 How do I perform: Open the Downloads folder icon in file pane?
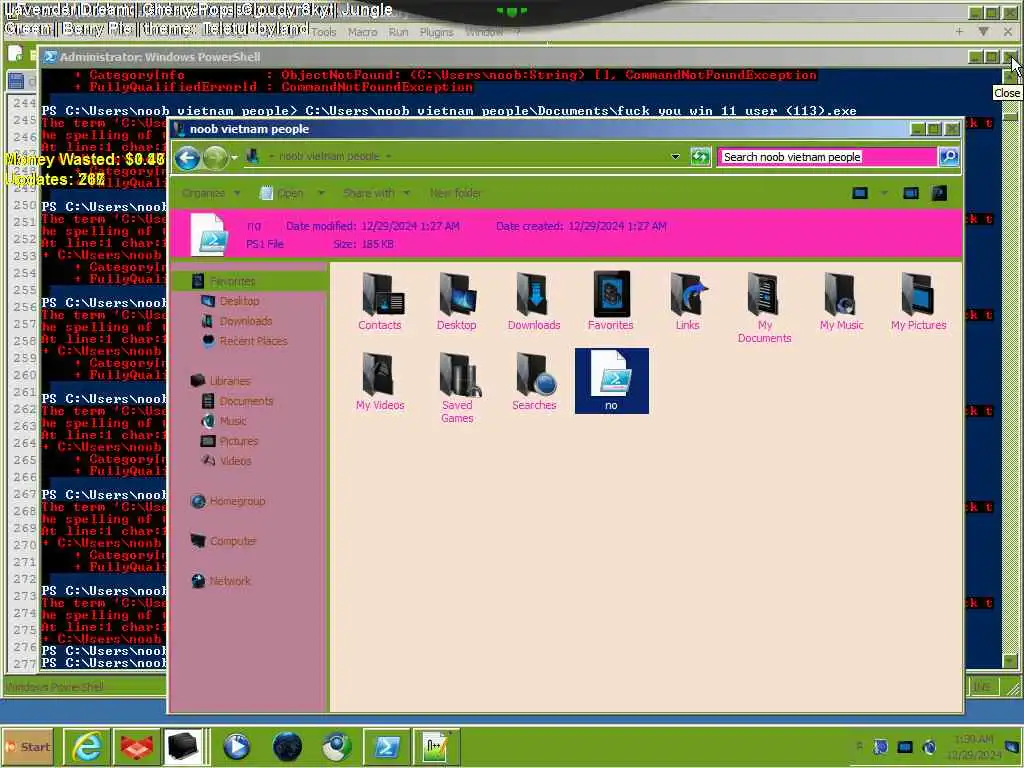click(x=534, y=302)
